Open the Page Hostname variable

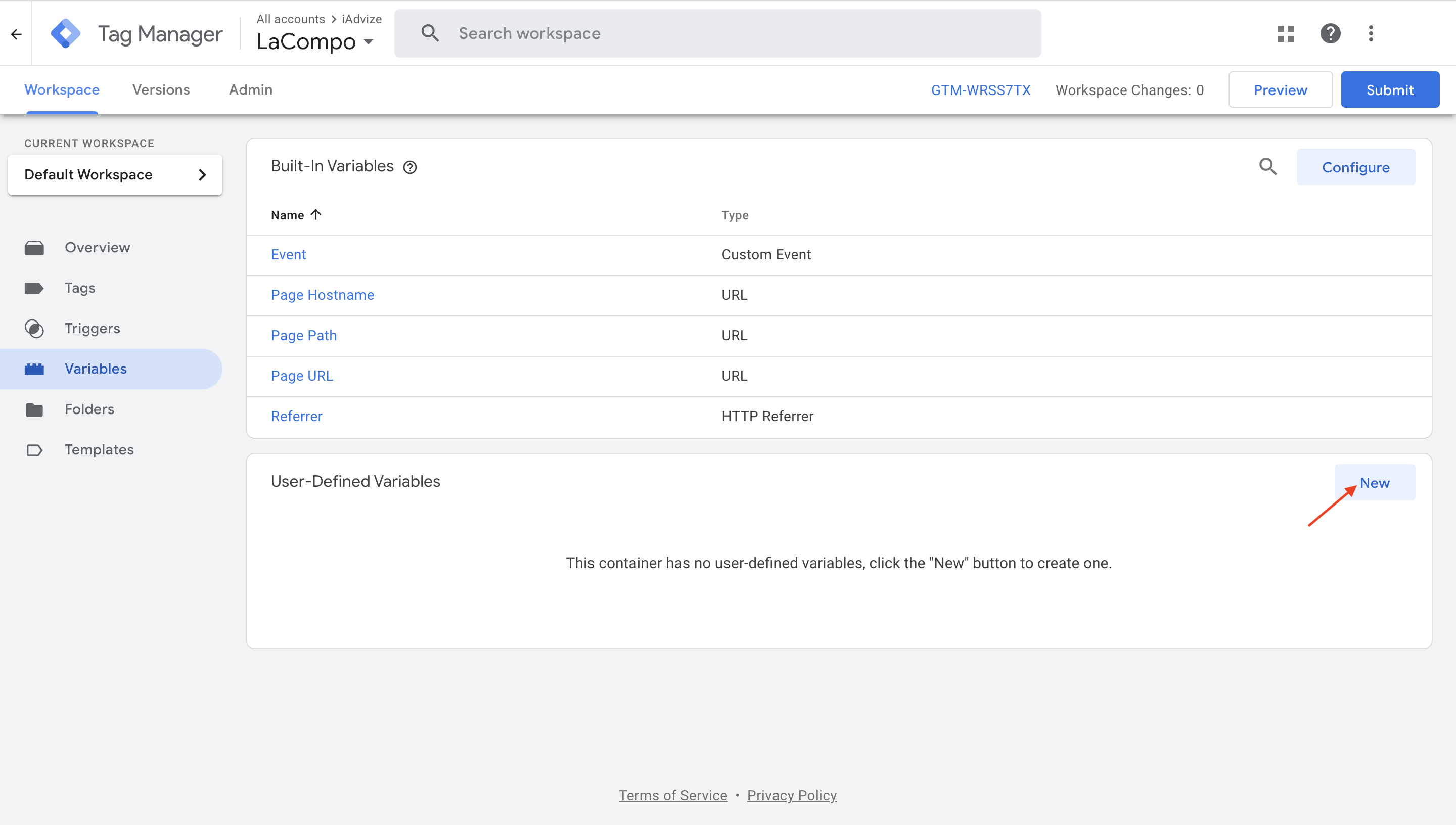pos(323,295)
